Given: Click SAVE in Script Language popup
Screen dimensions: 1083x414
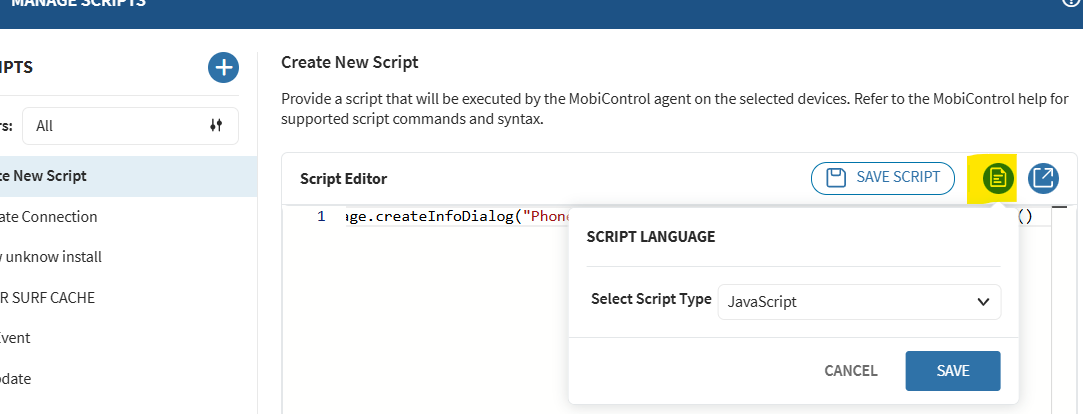Looking at the screenshot, I should coord(952,371).
